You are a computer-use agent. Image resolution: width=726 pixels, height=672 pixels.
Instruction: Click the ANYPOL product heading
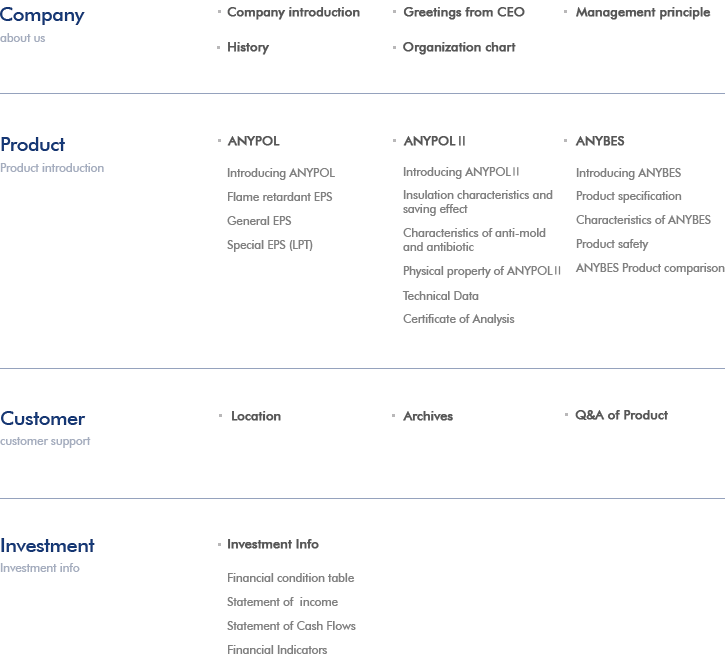click(253, 141)
